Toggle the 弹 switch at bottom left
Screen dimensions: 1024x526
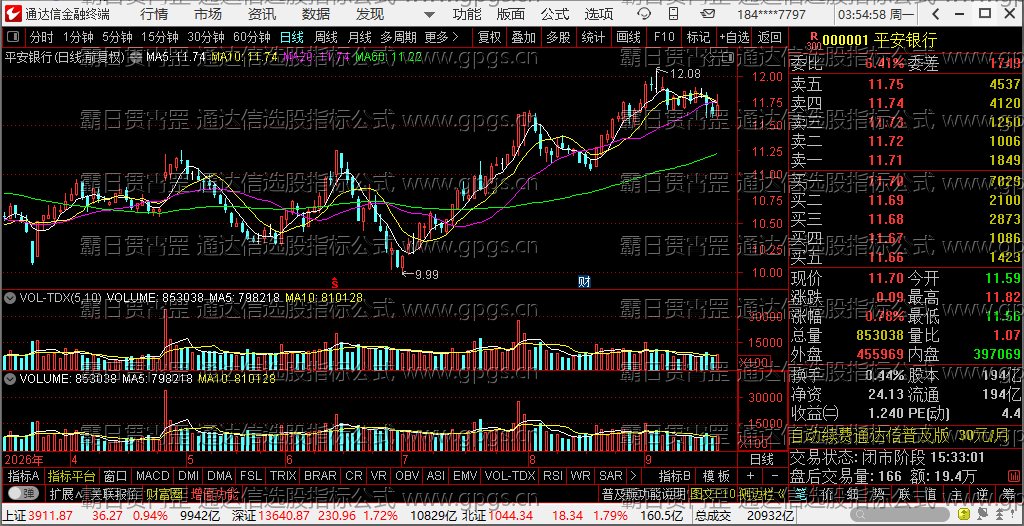pyautogui.click(x=23, y=493)
